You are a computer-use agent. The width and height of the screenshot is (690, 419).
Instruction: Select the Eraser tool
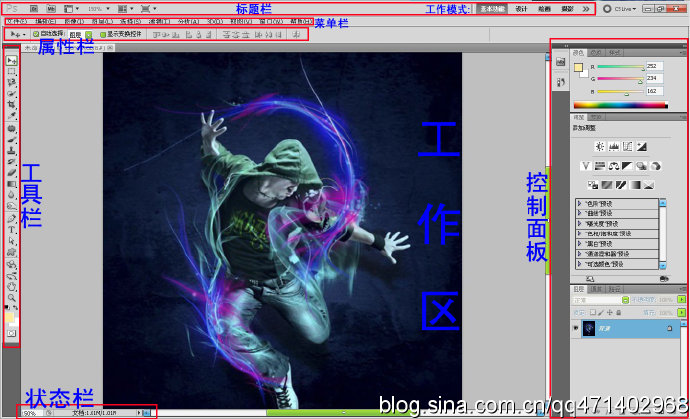(11, 173)
